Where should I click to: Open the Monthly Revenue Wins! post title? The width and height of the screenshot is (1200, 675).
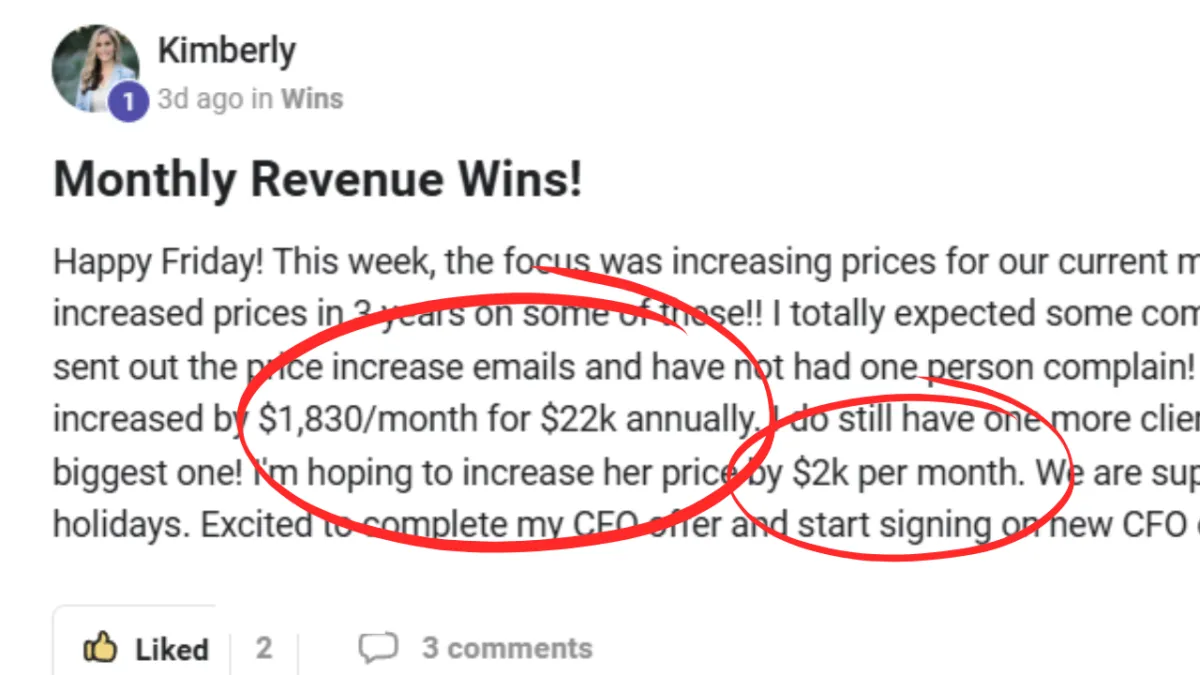317,180
